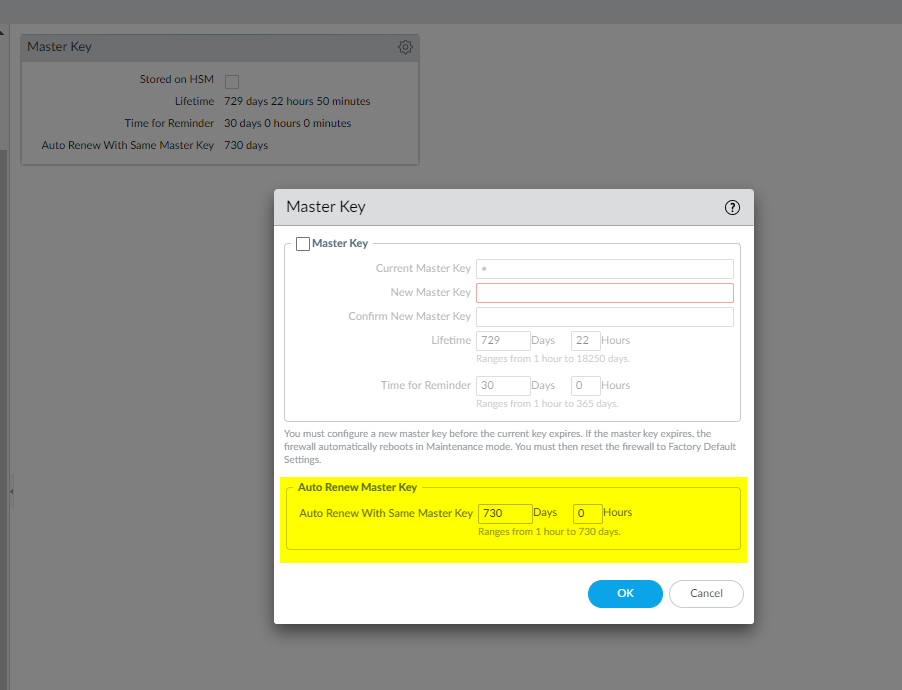This screenshot has height=690, width=902.
Task: Select the '730 days' auto renew value
Action: pyautogui.click(x=246, y=145)
